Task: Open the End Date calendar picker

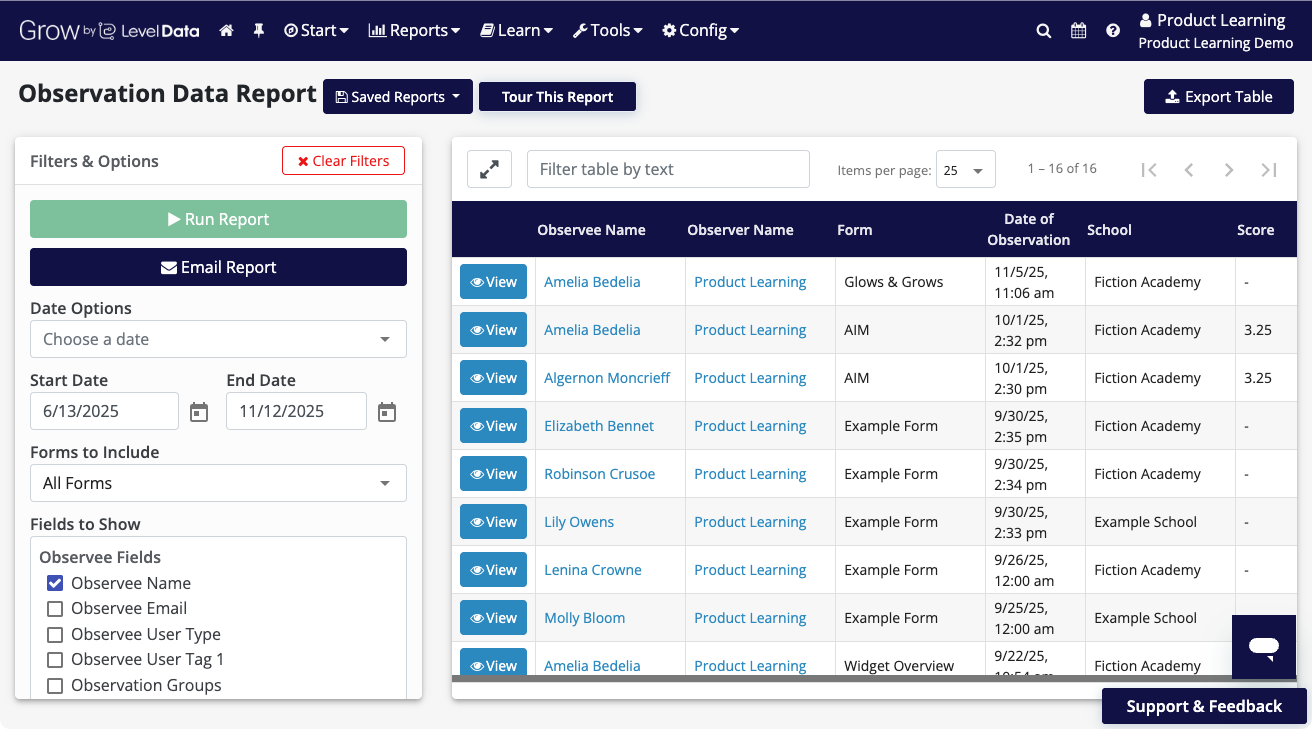Action: [387, 412]
